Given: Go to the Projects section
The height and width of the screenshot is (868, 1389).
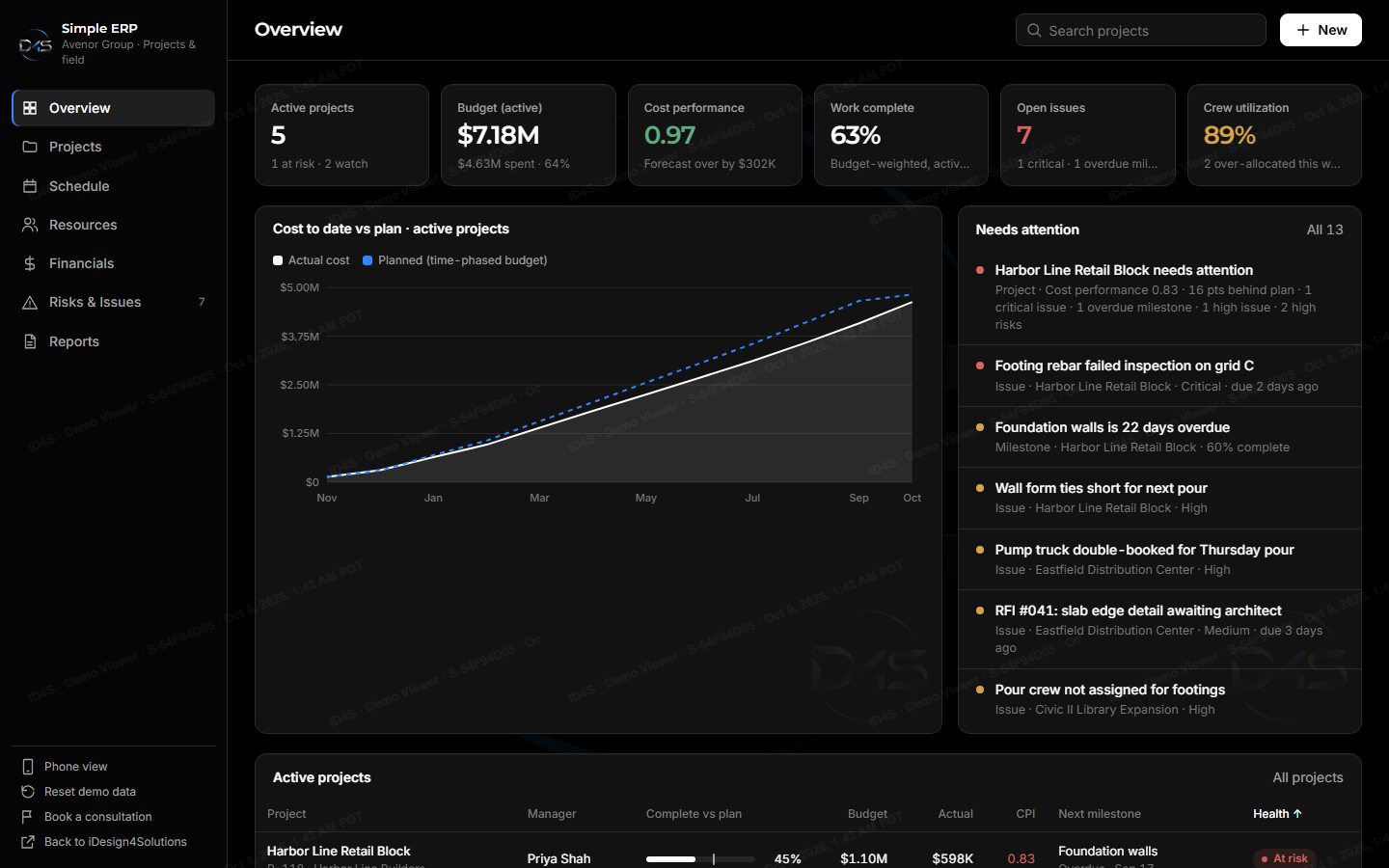Looking at the screenshot, I should click(113, 147).
